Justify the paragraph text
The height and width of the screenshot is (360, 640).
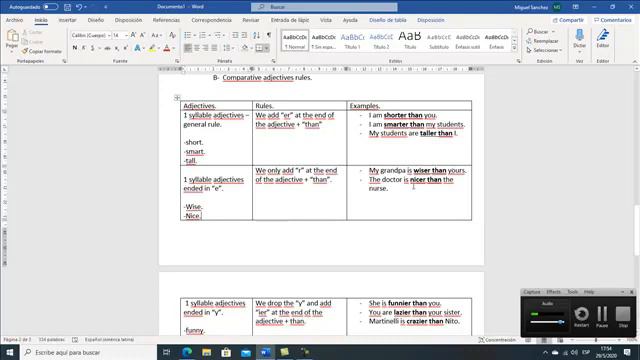point(214,48)
